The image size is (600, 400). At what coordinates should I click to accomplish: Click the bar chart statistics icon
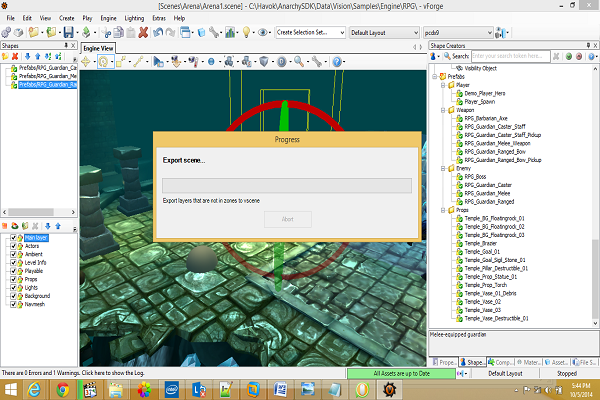[230, 33]
